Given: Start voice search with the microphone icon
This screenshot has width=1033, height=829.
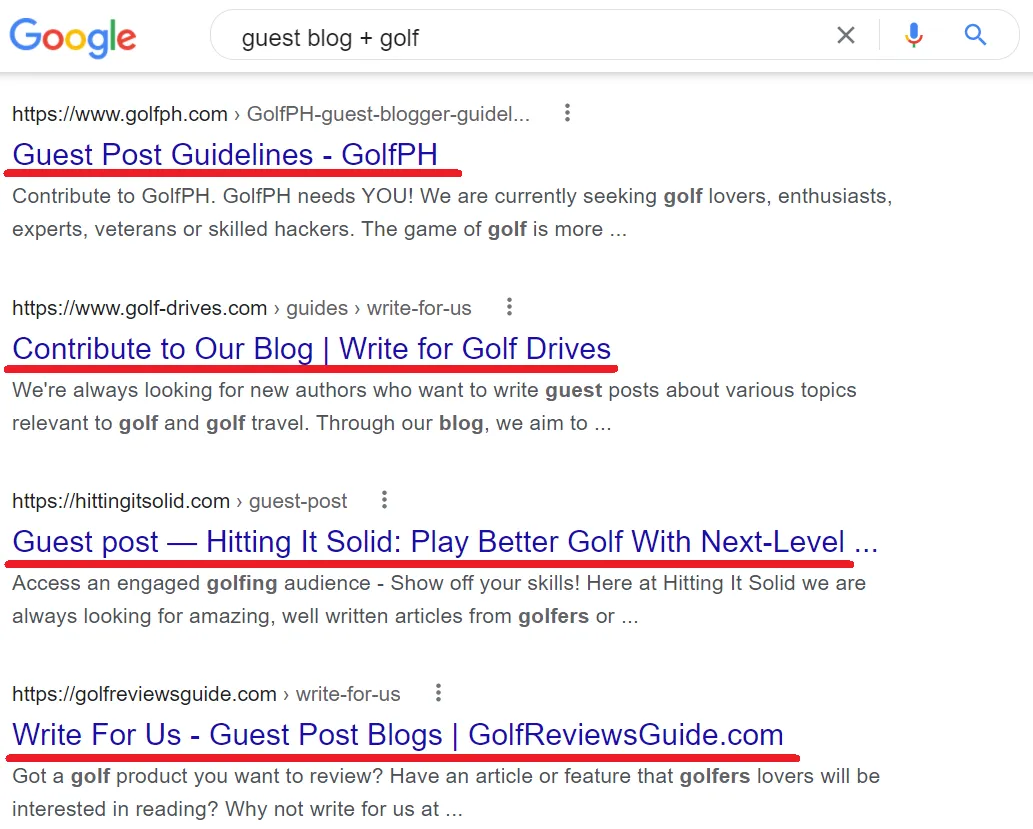Looking at the screenshot, I should point(913,36).
